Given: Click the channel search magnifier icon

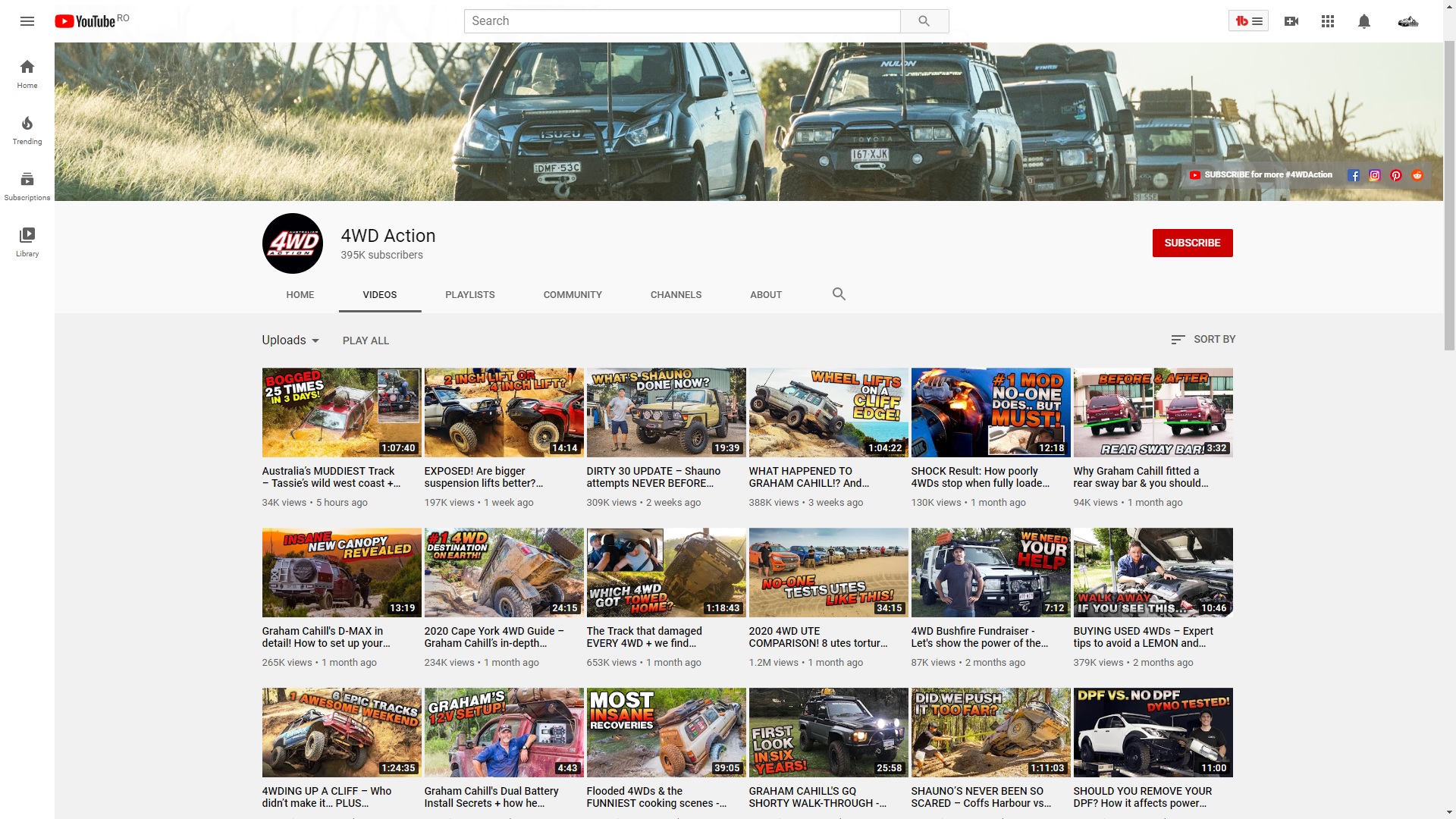Looking at the screenshot, I should (839, 294).
